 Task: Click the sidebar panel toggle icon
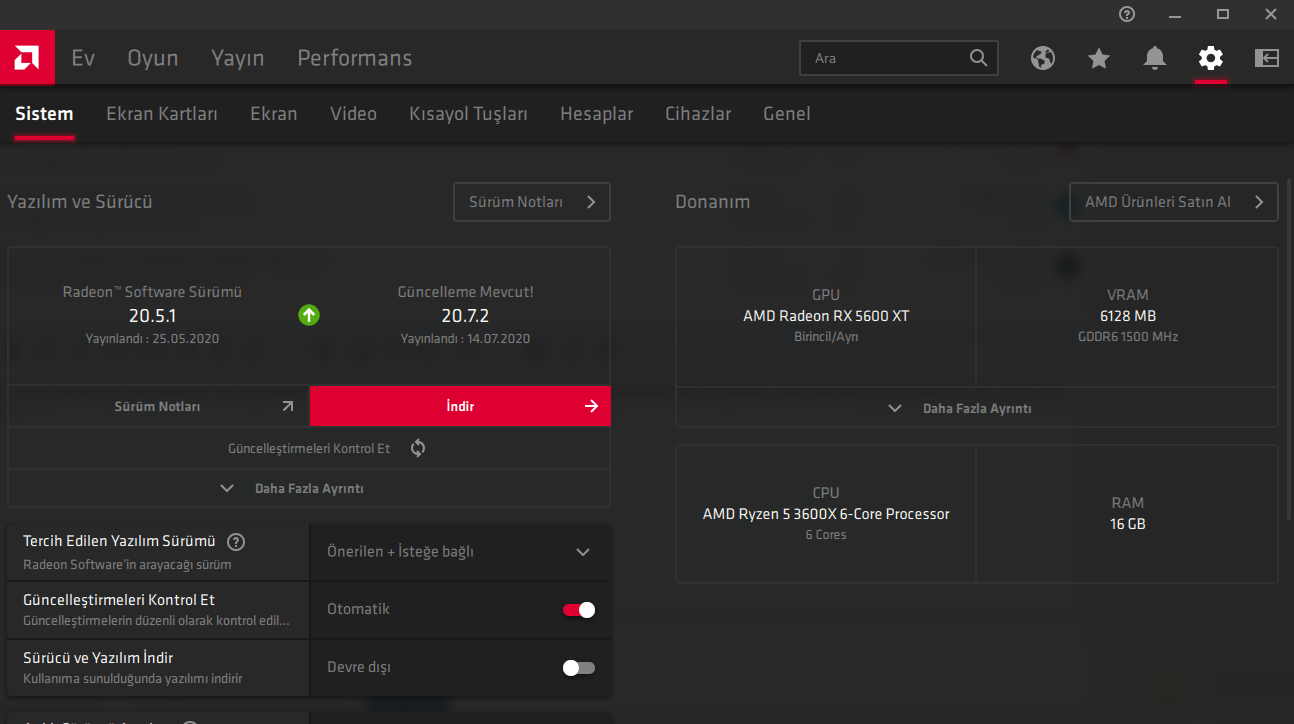(x=1267, y=58)
